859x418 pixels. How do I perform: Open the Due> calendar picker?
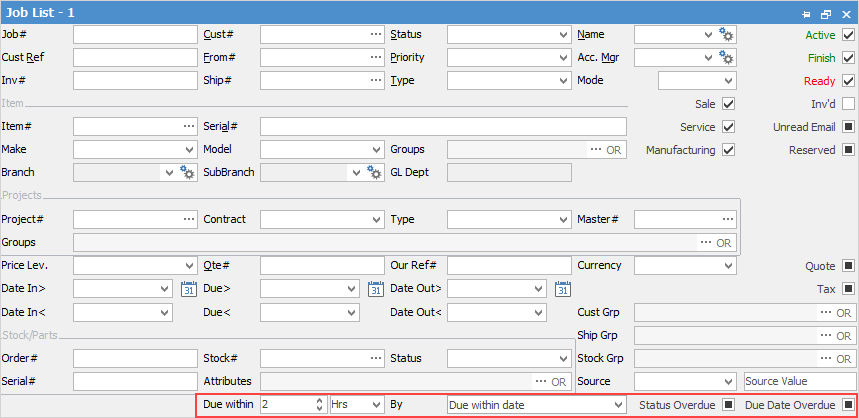376,289
